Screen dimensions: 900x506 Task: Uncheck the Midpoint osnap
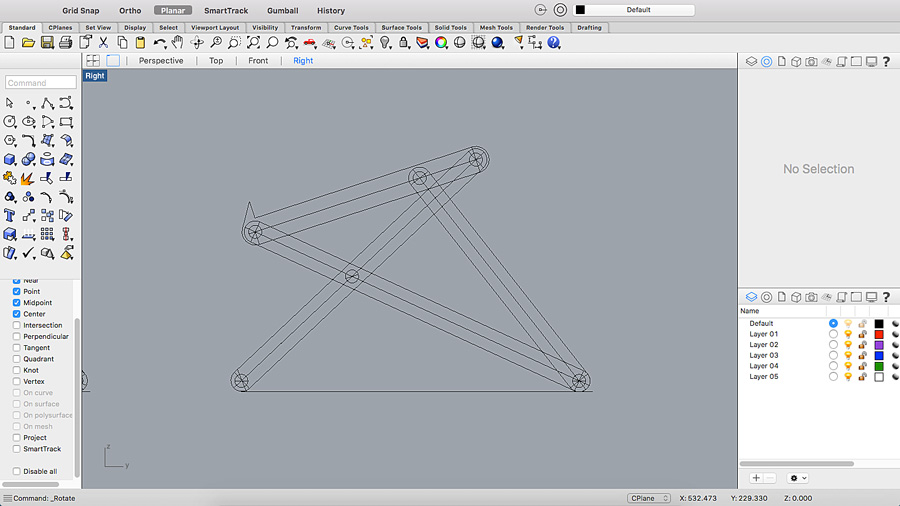click(x=17, y=302)
